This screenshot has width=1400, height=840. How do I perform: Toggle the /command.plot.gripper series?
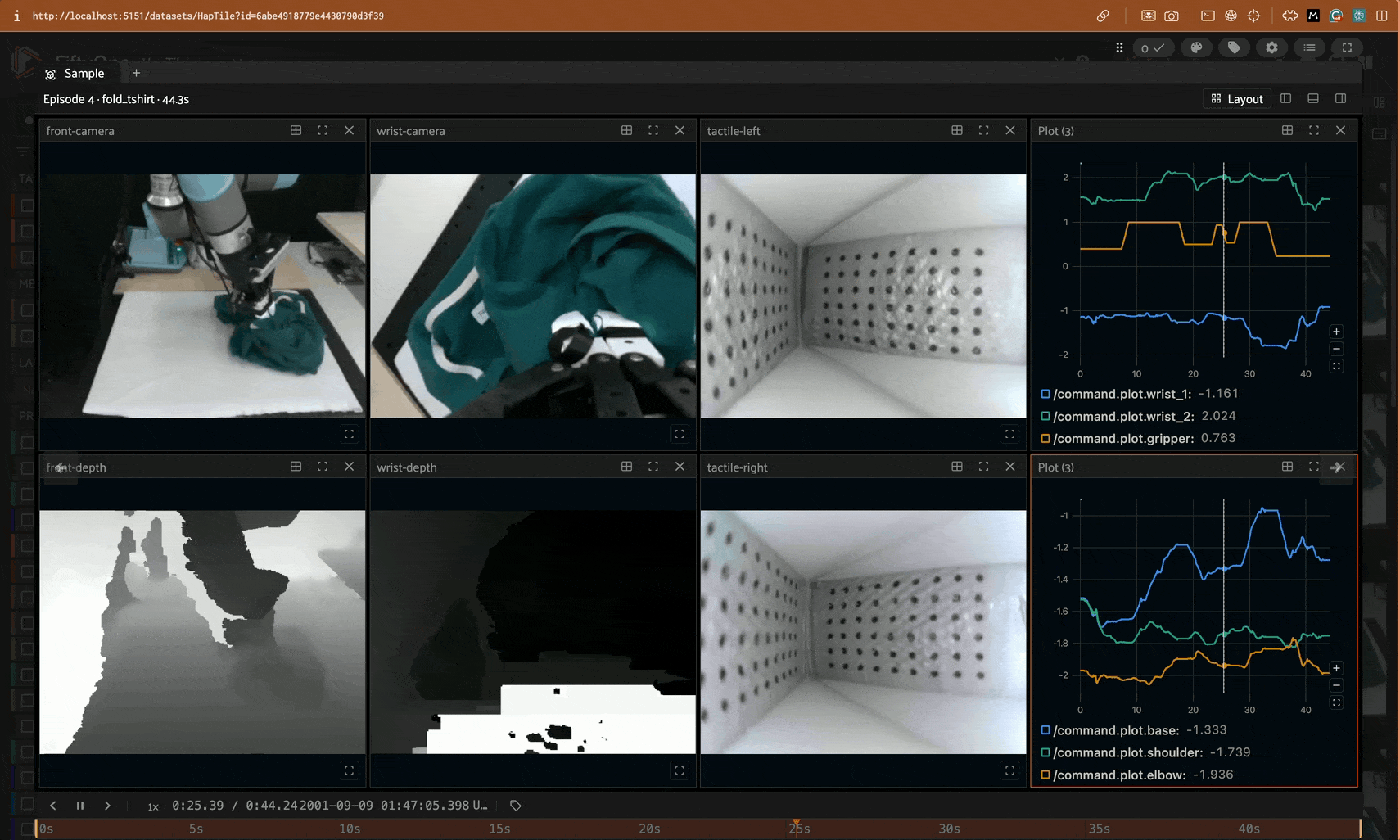(x=1045, y=439)
